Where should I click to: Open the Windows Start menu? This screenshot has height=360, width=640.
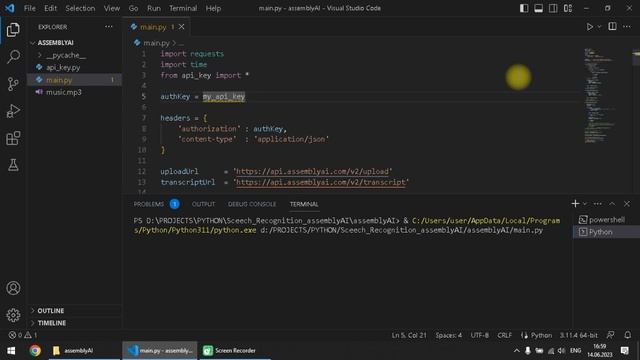click(x=11, y=351)
